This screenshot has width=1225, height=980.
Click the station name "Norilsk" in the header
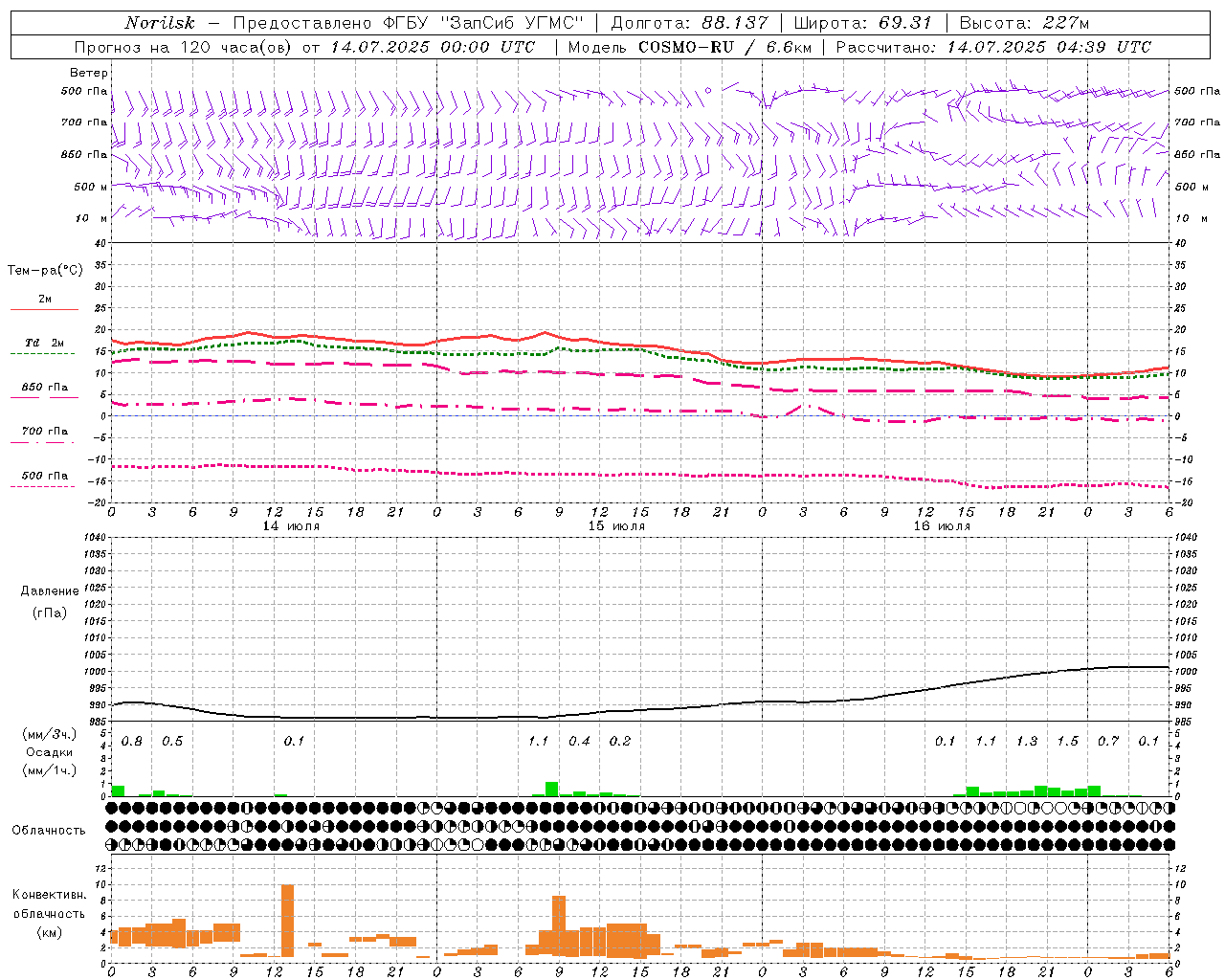click(160, 23)
